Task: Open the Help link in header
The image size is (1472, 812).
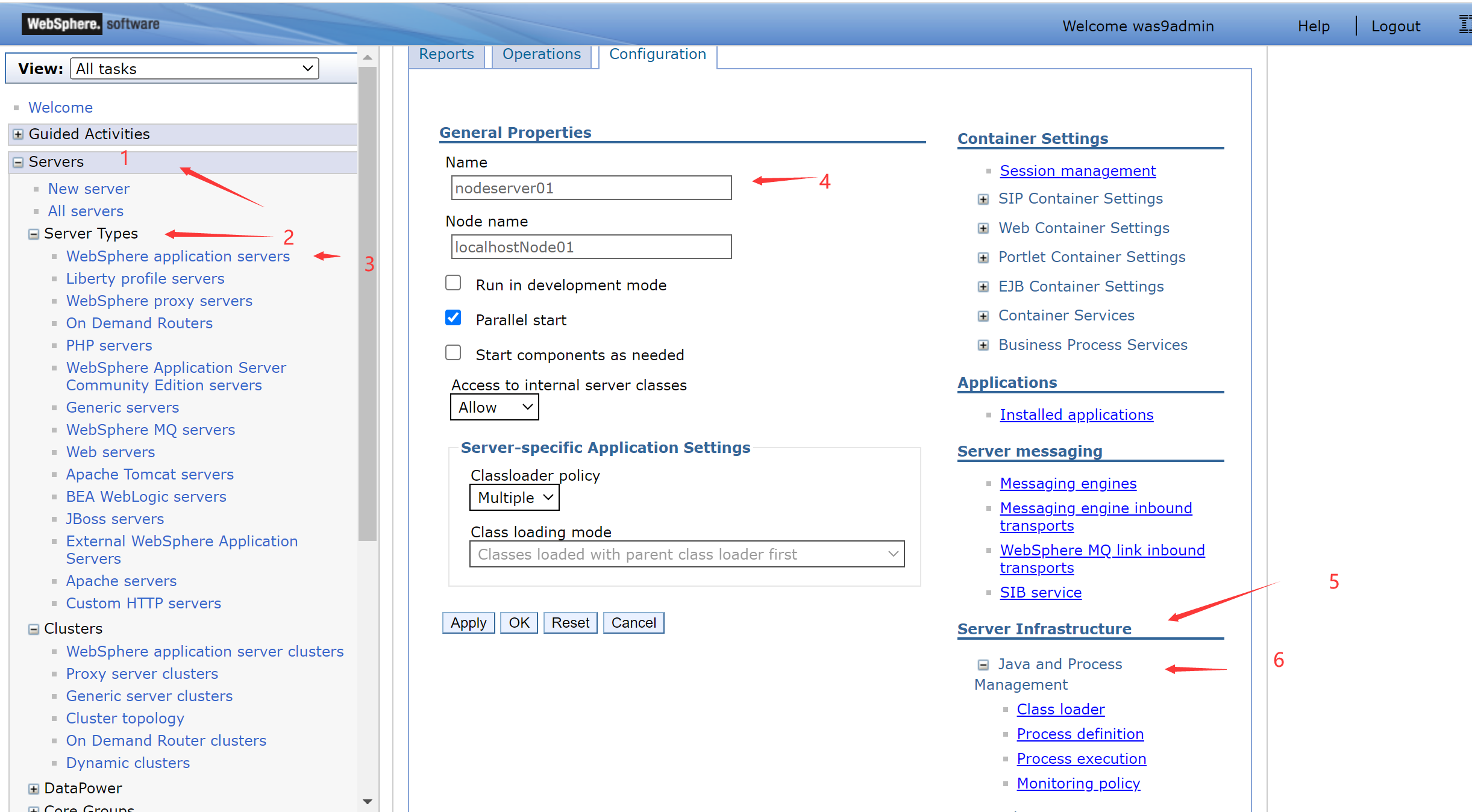Action: coord(1314,27)
